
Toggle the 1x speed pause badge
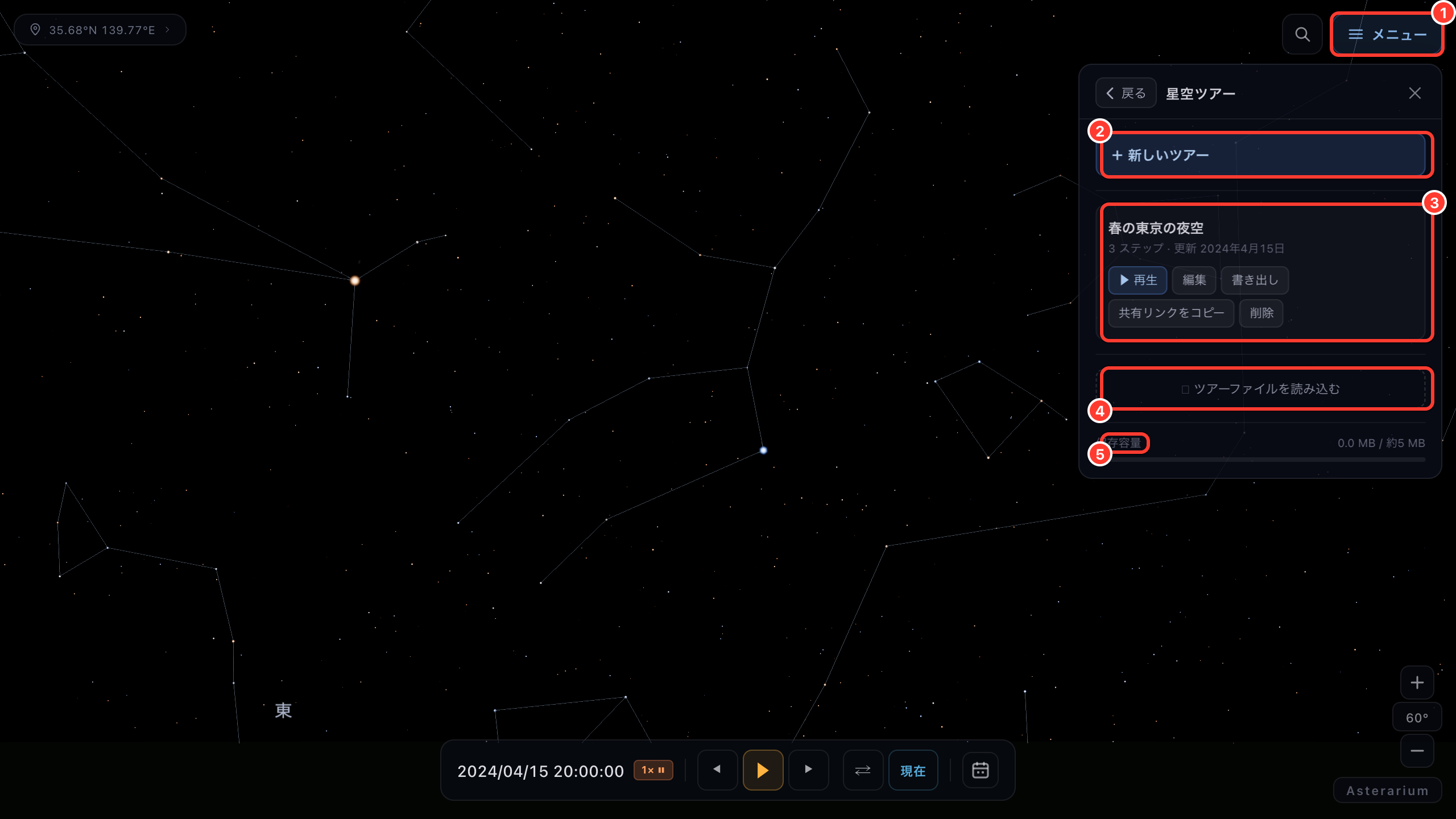click(x=653, y=770)
